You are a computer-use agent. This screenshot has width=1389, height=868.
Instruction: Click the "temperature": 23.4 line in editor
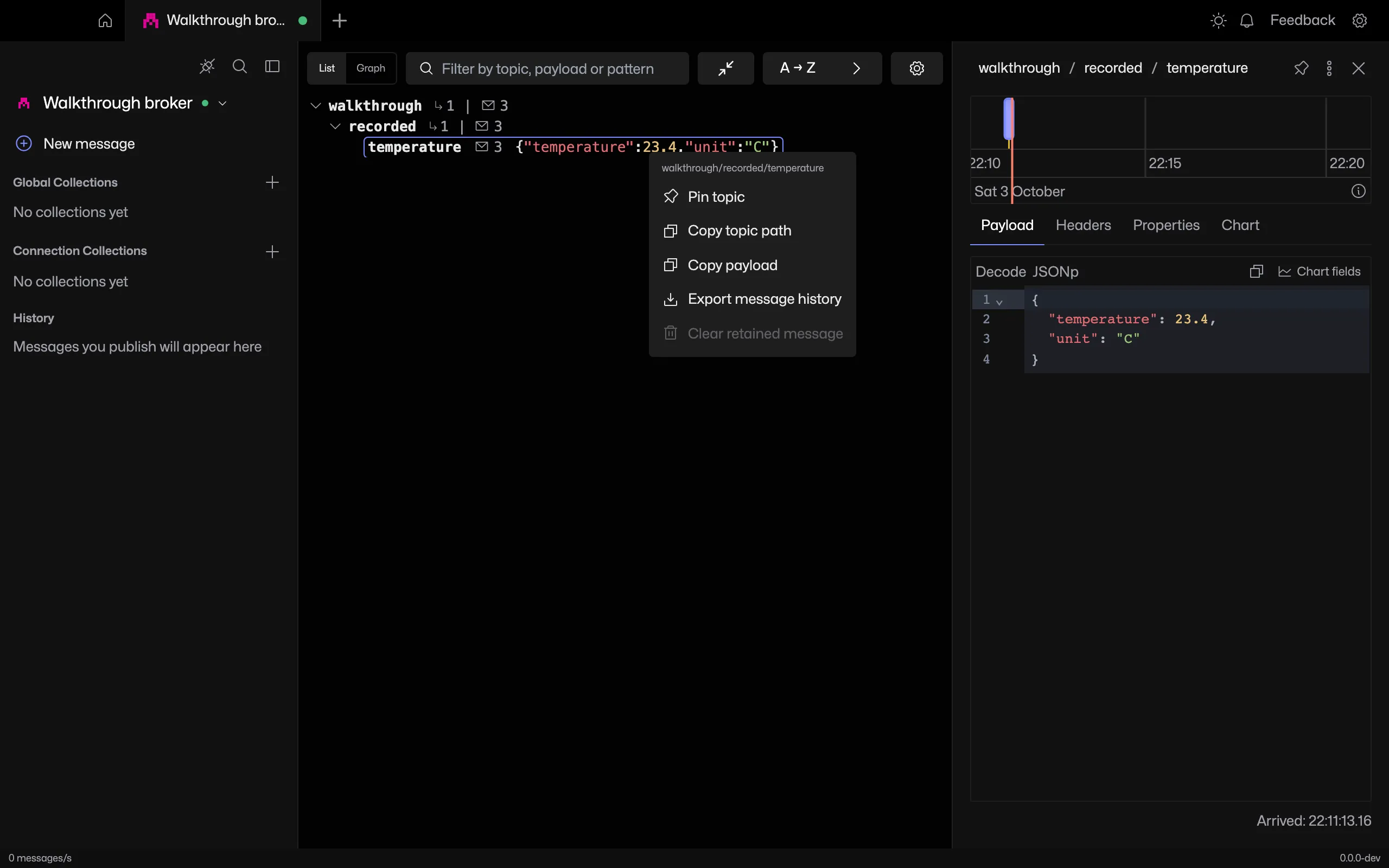1131,319
